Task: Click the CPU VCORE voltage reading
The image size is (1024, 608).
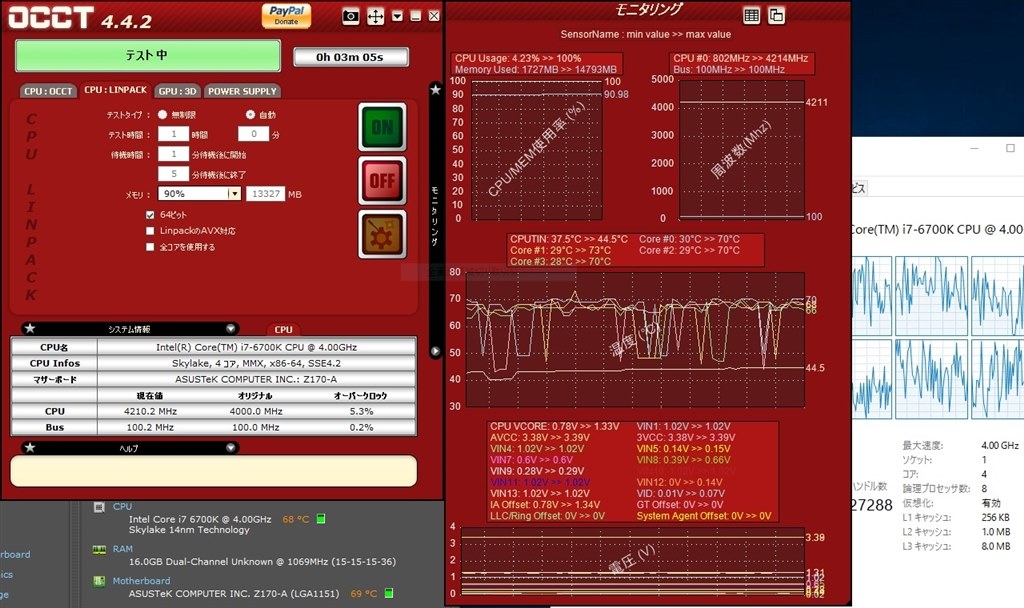Action: click(554, 426)
